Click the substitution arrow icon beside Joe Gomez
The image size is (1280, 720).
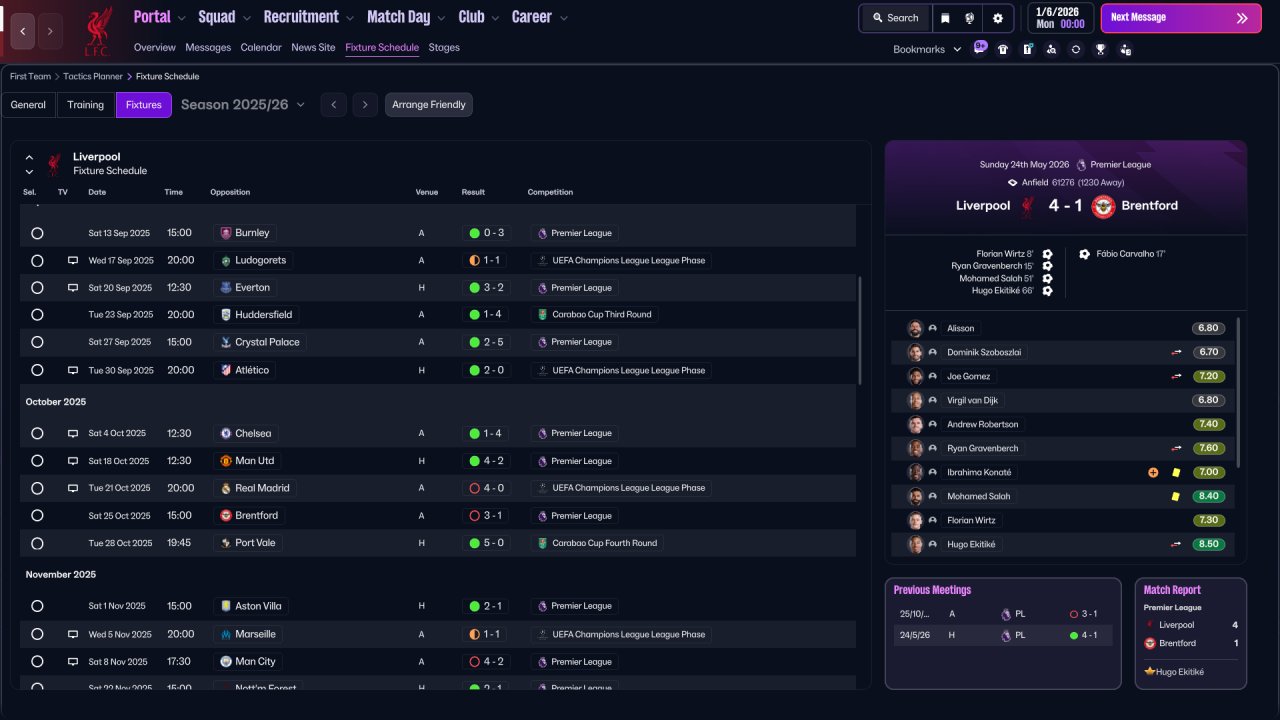coord(1177,376)
